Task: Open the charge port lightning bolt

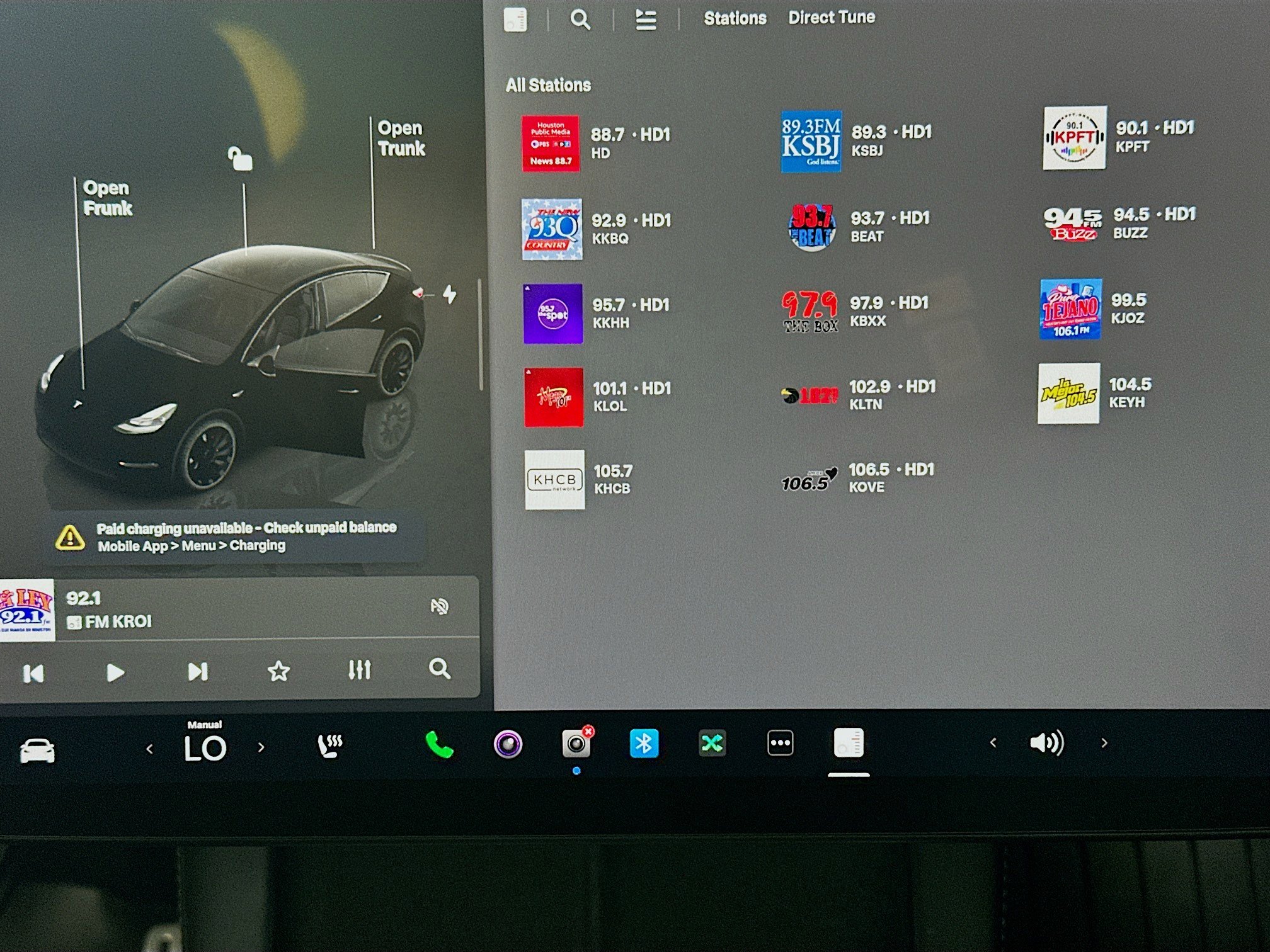Action: coord(449,294)
